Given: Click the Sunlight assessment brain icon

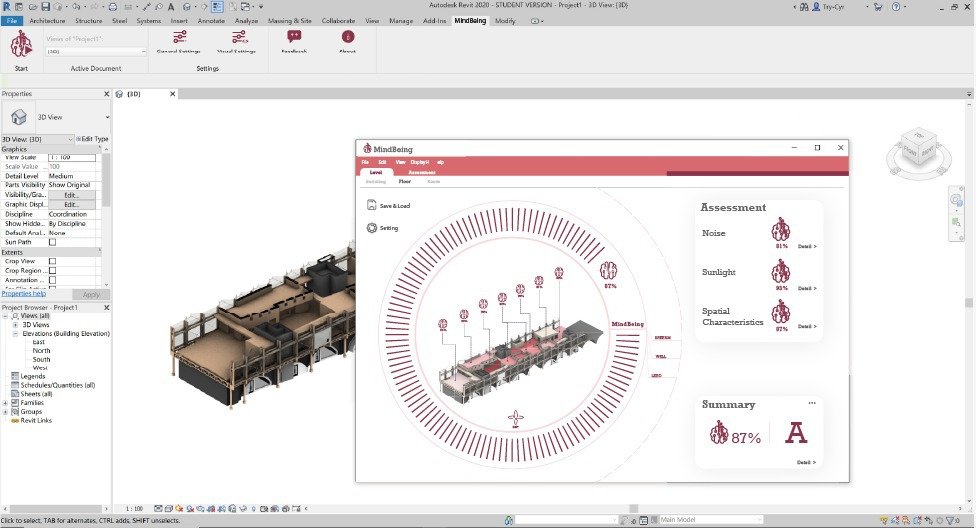Looking at the screenshot, I should tap(781, 271).
